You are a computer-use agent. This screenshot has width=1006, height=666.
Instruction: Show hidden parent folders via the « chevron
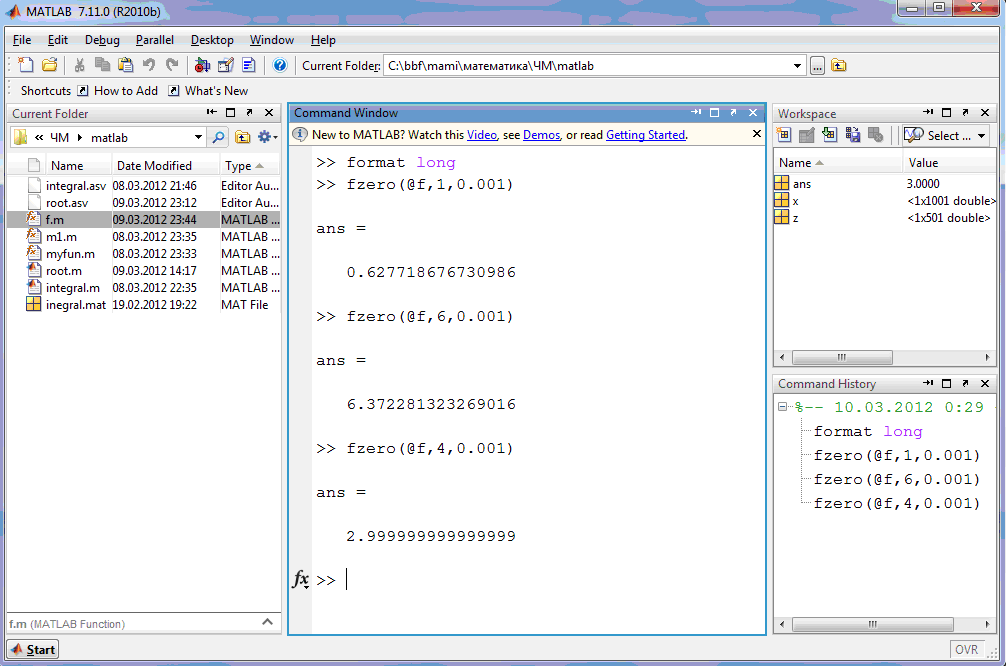(x=39, y=137)
